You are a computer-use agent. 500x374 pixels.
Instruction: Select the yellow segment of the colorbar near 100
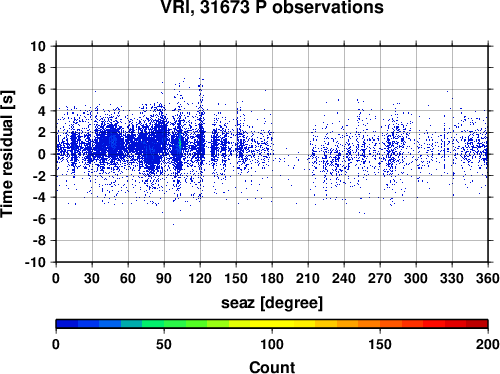pyautogui.click(x=272, y=324)
